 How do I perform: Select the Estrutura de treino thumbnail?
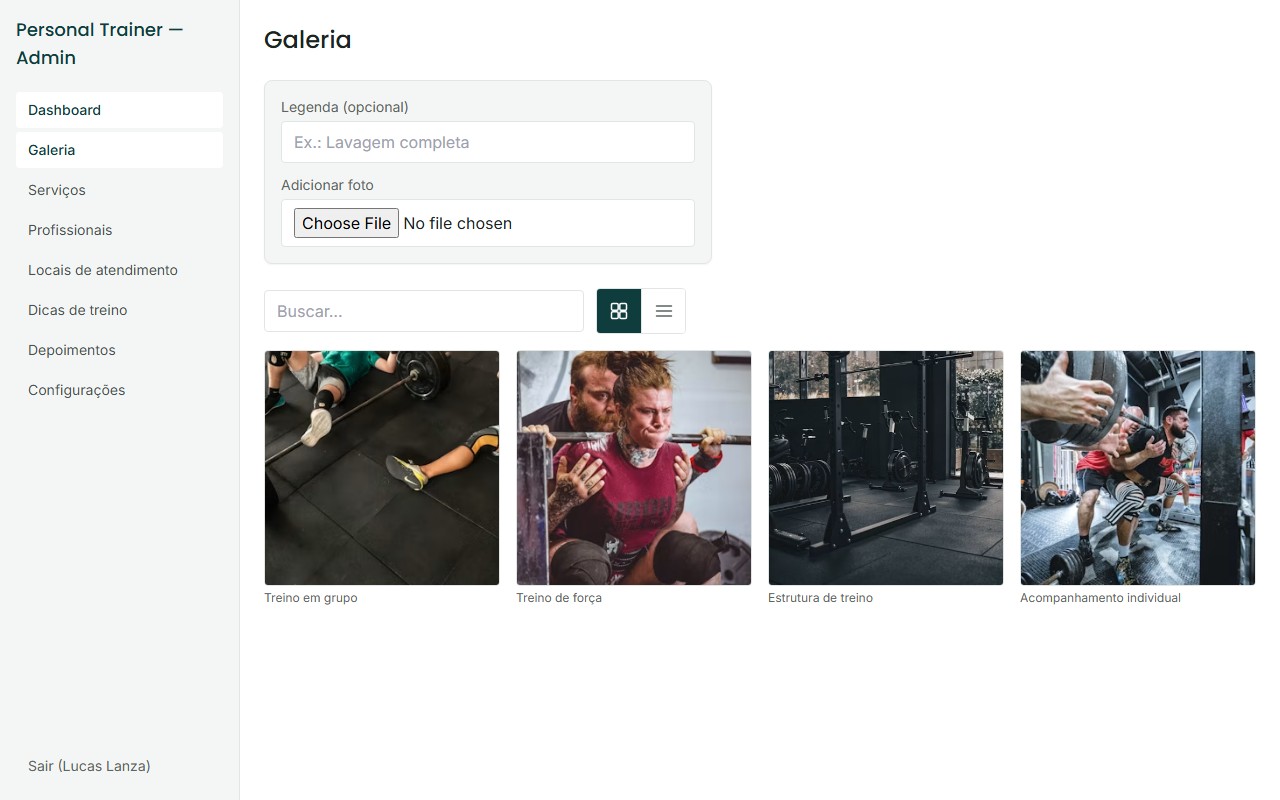coord(886,468)
